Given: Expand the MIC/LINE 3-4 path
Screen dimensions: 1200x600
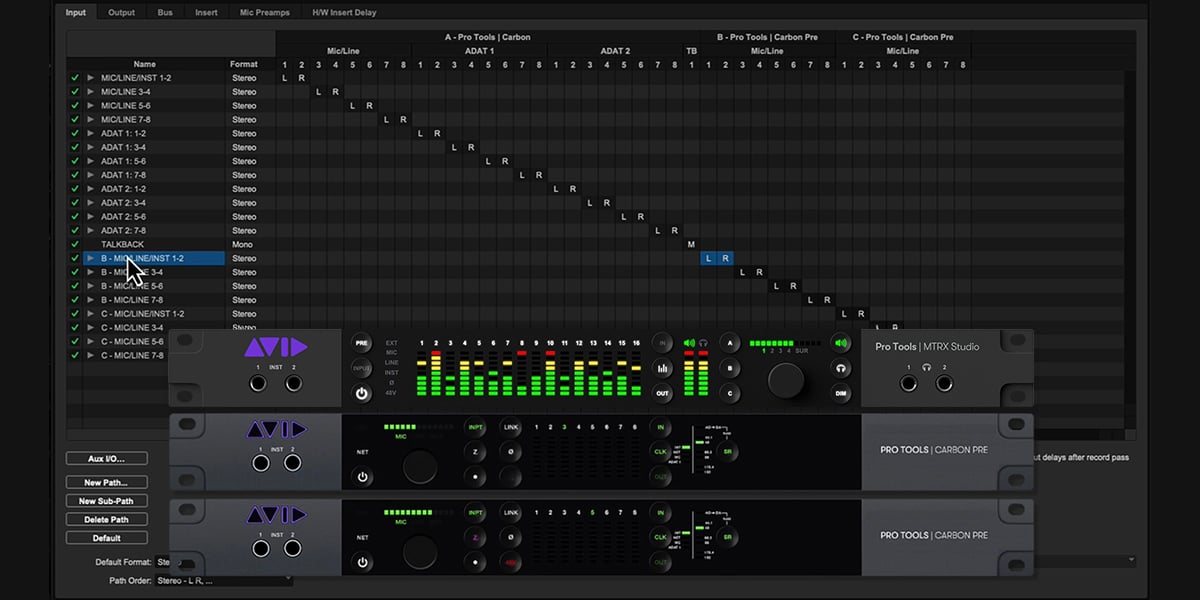Looking at the screenshot, I should point(90,92).
